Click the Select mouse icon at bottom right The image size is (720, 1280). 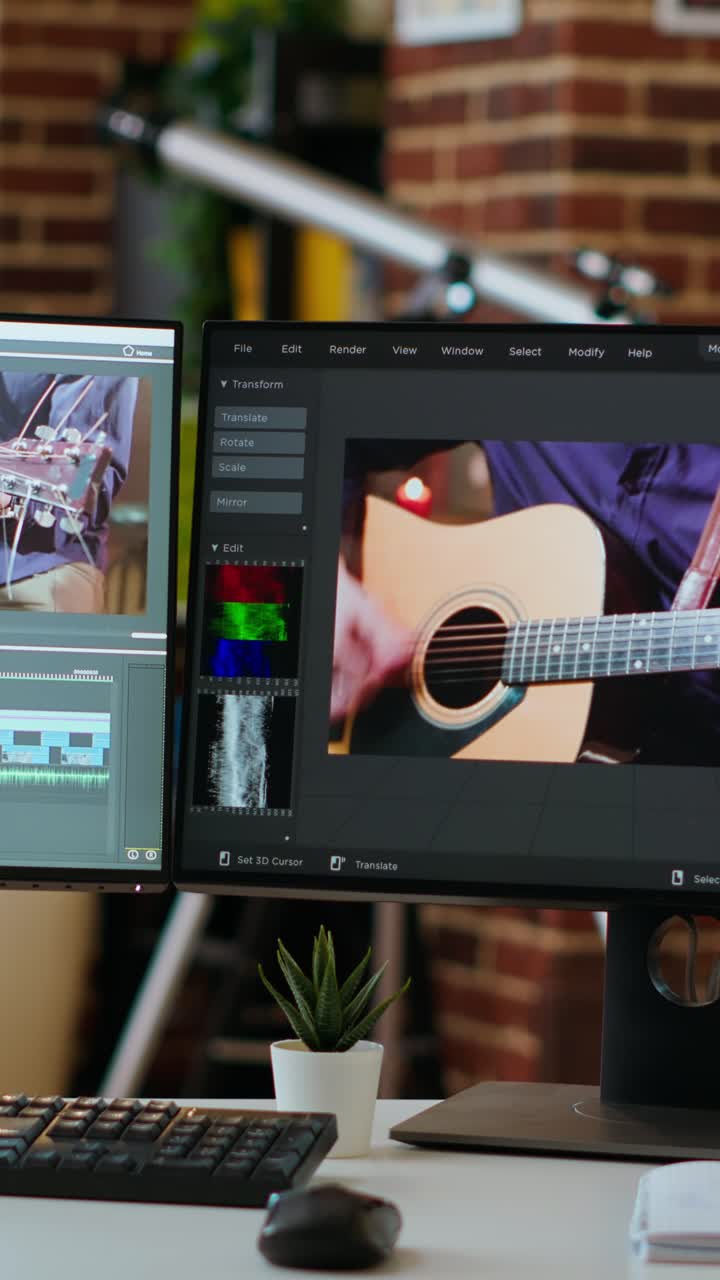[x=677, y=878]
